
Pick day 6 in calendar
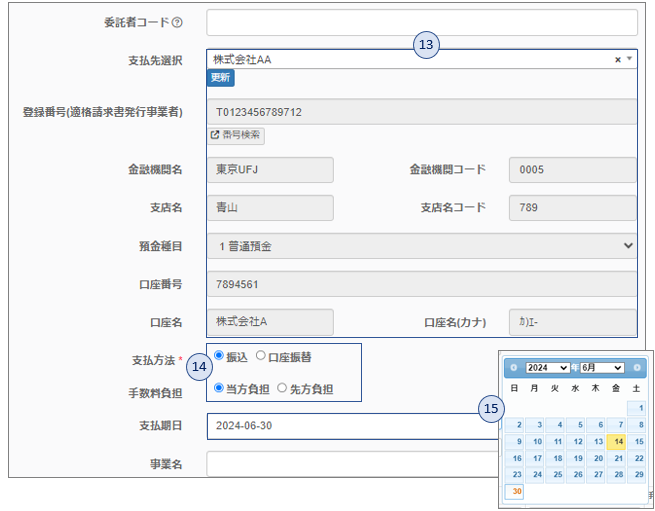pos(596,425)
